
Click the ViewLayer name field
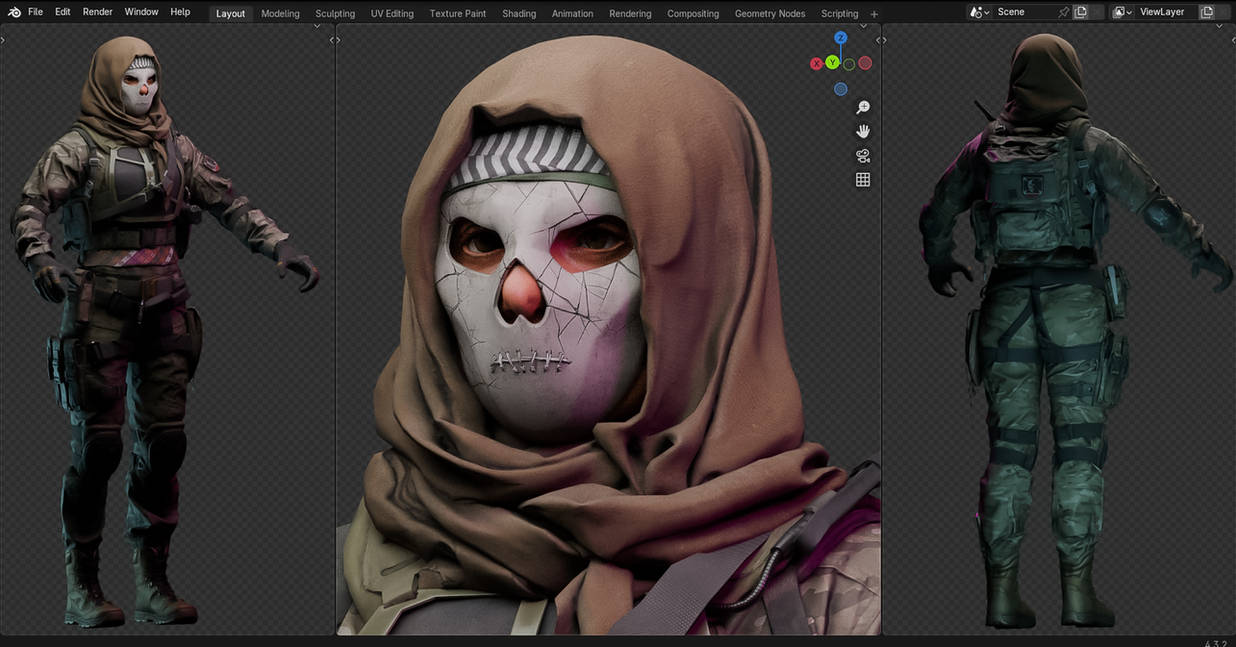1165,12
